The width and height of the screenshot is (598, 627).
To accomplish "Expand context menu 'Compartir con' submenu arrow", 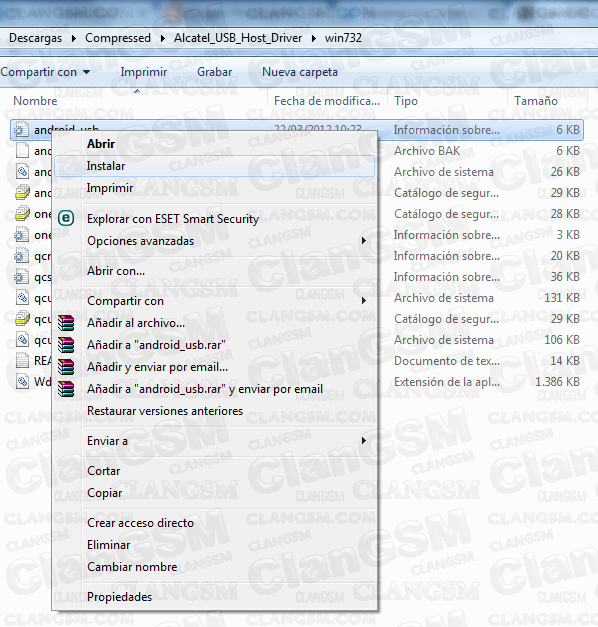I will pos(364,301).
